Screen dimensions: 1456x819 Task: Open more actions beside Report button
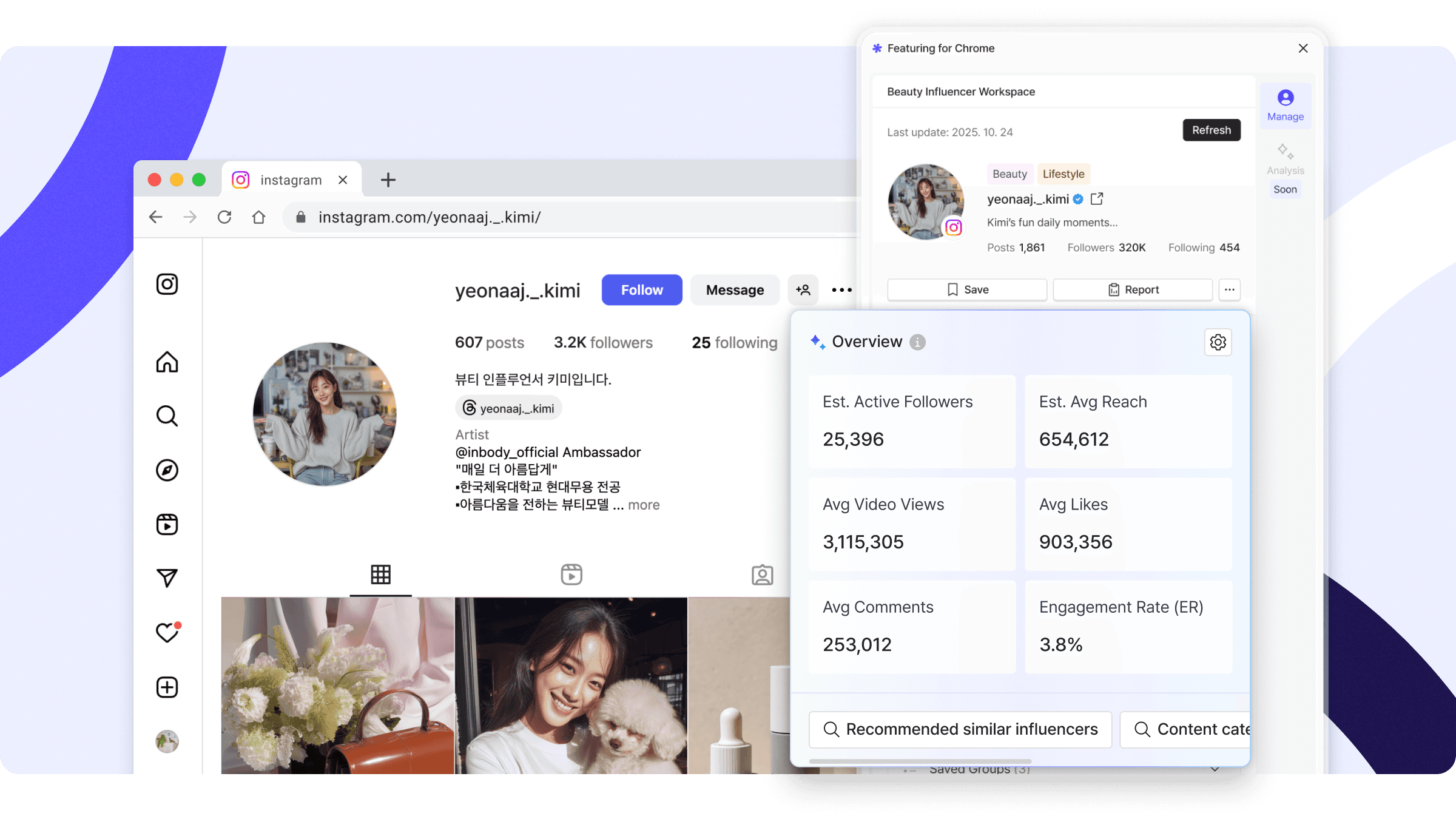point(1230,289)
